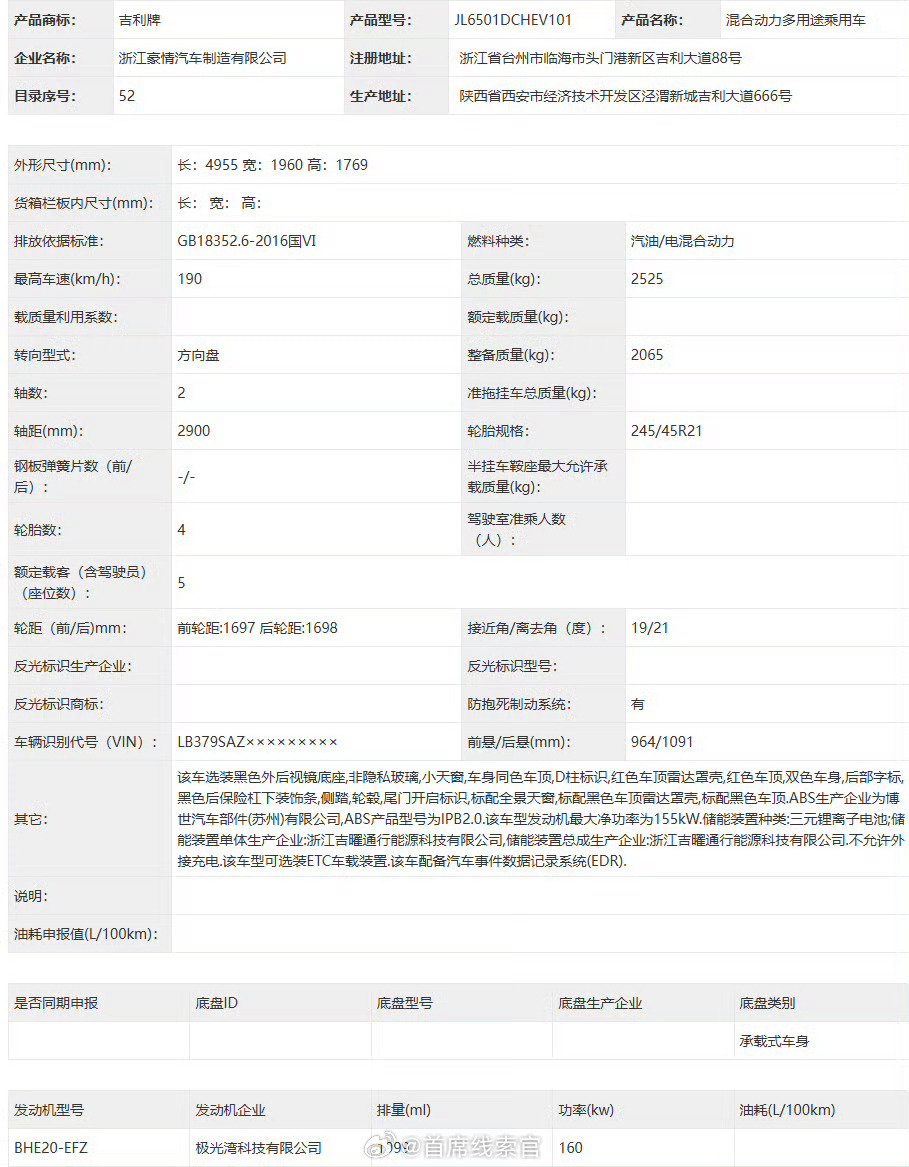Click the registered address 浙江省台州市临海市头门港新区吉利大道88号
The height and width of the screenshot is (1167, 909).
(x=600, y=58)
